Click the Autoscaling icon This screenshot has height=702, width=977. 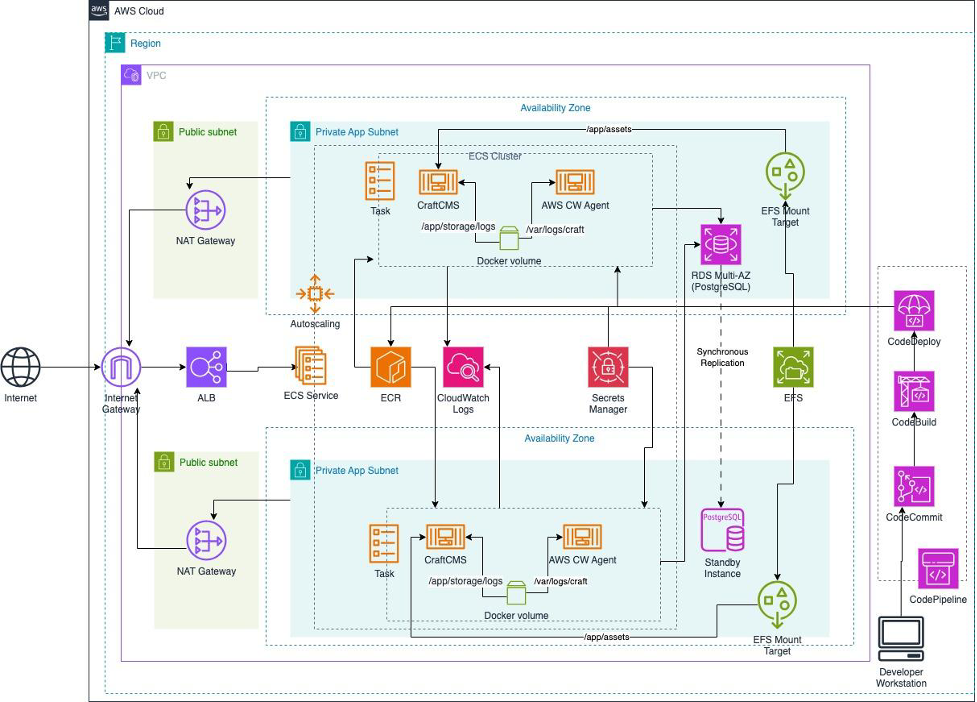tap(315, 293)
